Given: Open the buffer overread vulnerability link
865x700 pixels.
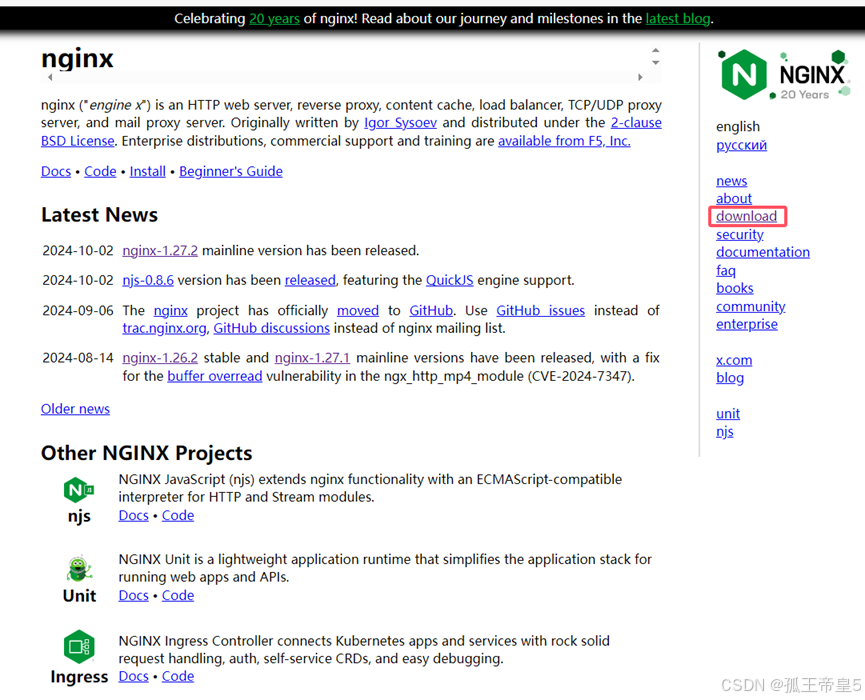Looking at the screenshot, I should [x=215, y=376].
